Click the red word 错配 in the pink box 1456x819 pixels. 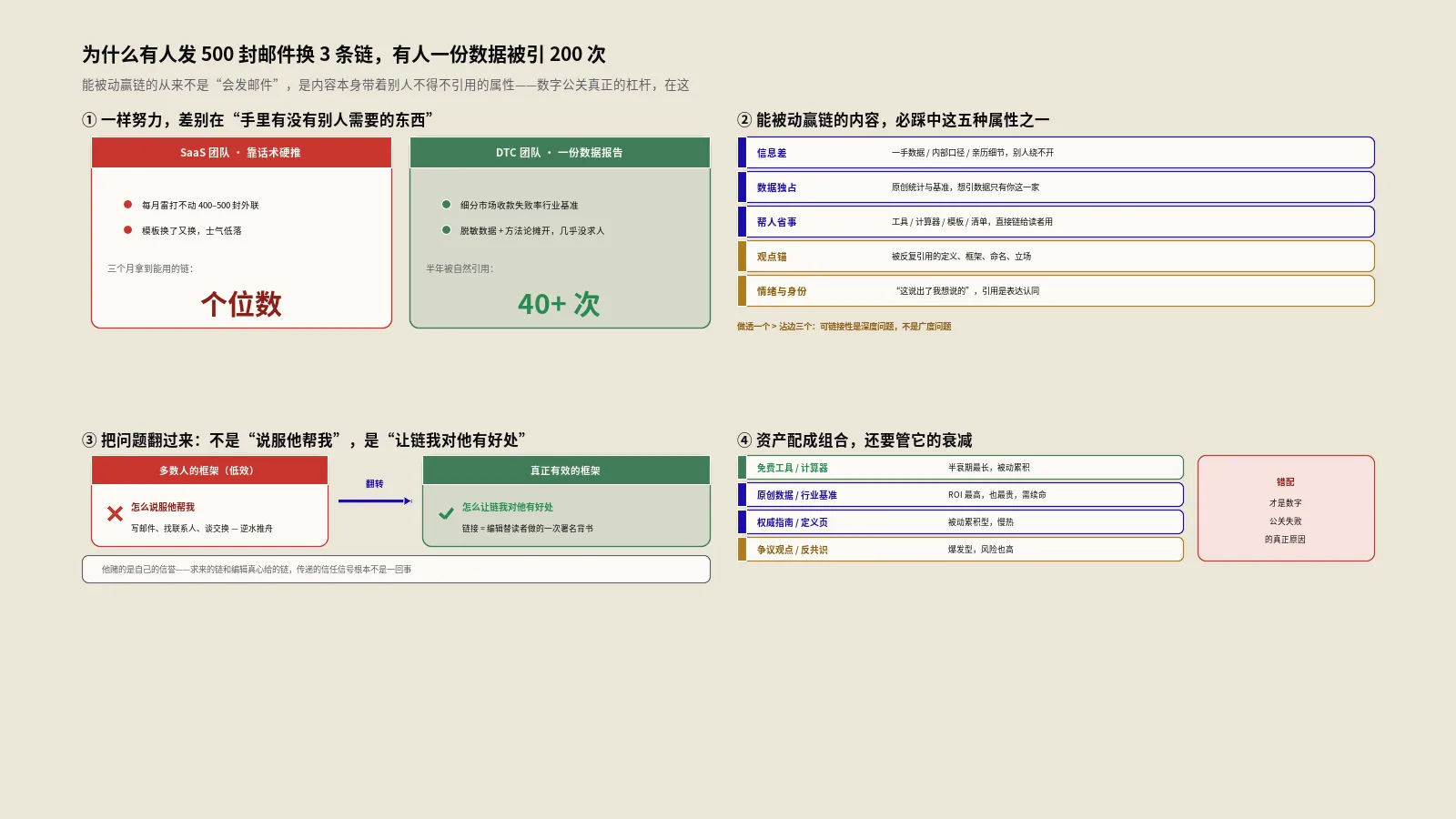point(1286,482)
